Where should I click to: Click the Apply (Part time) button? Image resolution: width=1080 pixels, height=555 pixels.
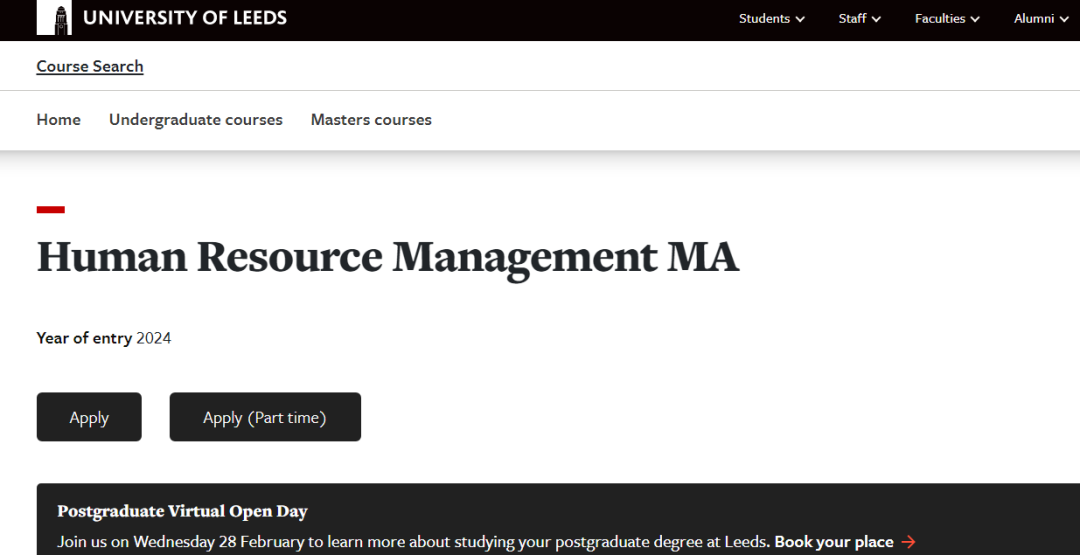coord(265,417)
